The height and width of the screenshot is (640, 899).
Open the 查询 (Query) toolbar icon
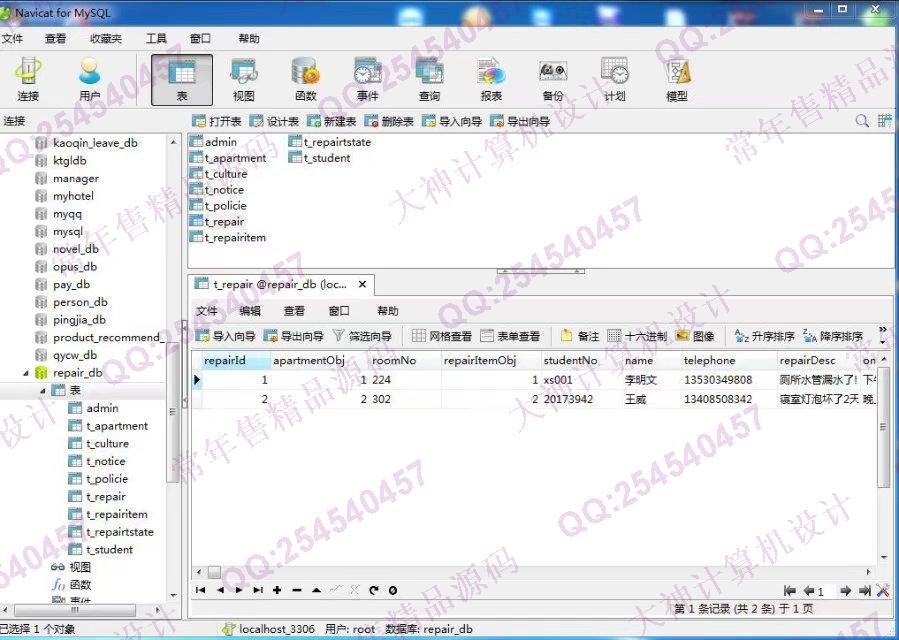click(429, 80)
